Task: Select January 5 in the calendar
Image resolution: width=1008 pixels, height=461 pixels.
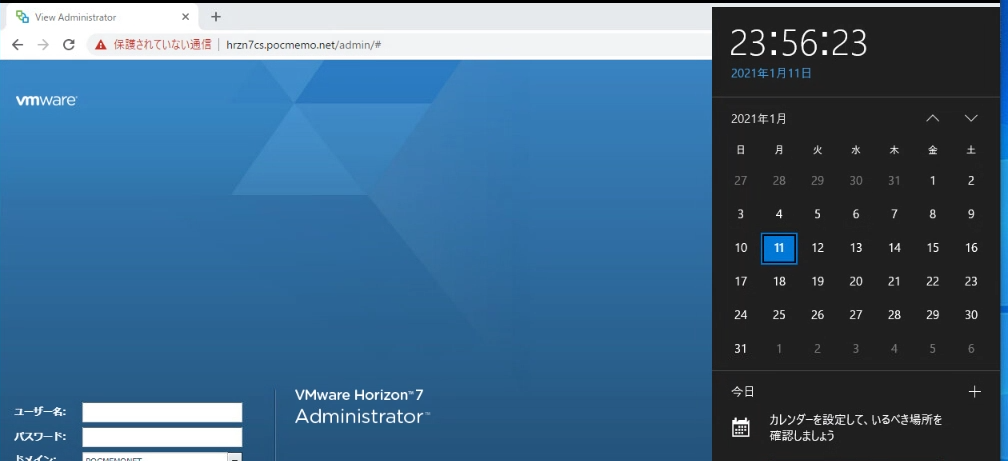Action: pyautogui.click(x=818, y=214)
